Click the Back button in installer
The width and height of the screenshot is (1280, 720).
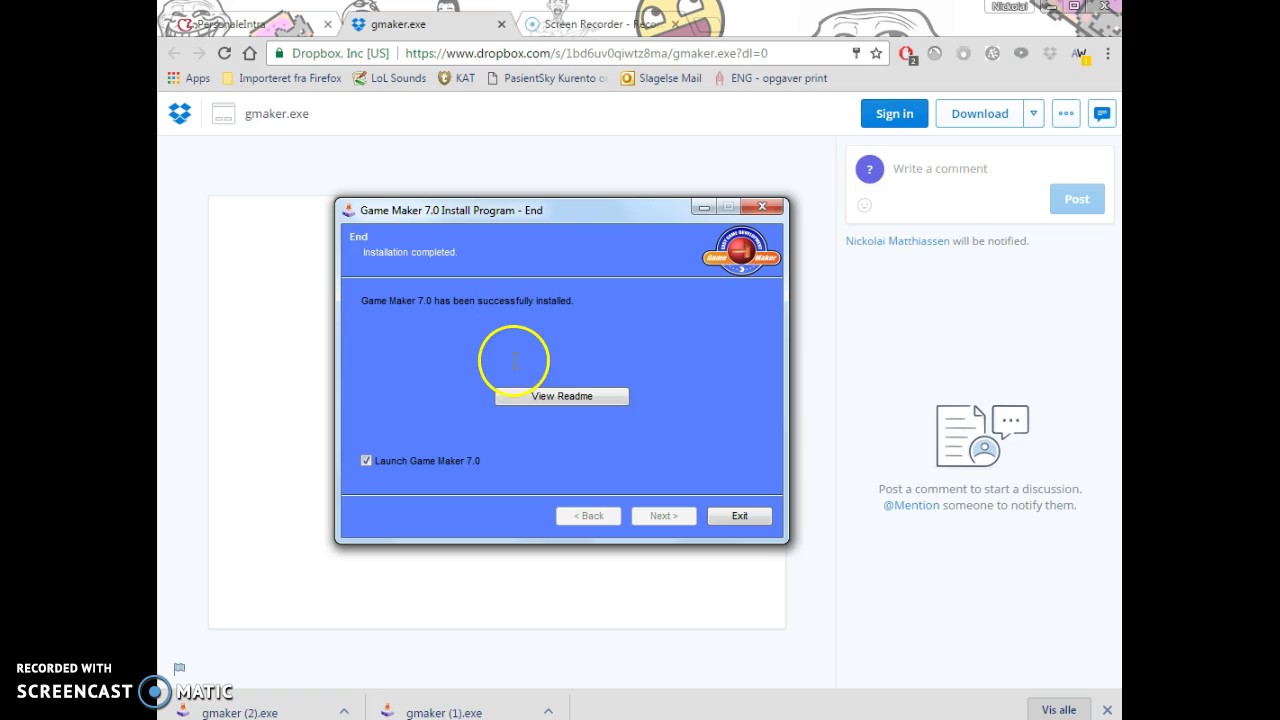(x=589, y=516)
